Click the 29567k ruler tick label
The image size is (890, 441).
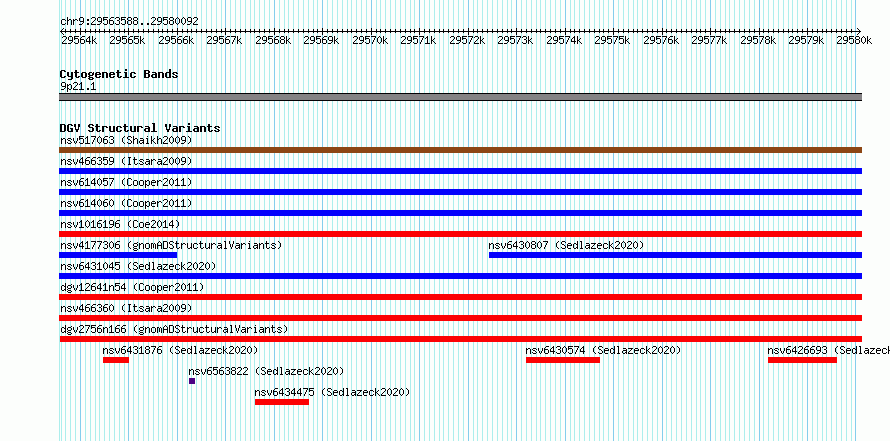[x=224, y=40]
